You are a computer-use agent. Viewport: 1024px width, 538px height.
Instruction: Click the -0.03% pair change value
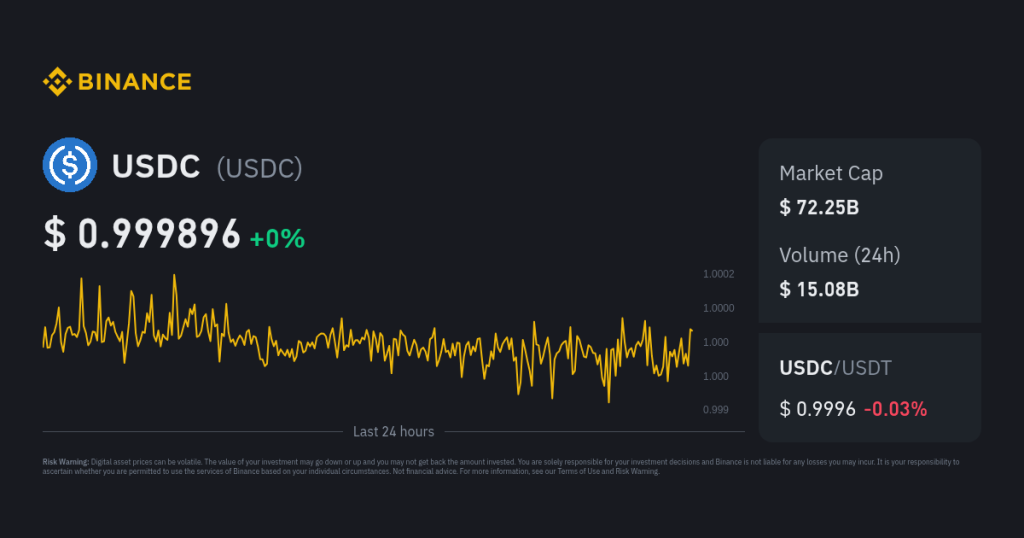(895, 409)
